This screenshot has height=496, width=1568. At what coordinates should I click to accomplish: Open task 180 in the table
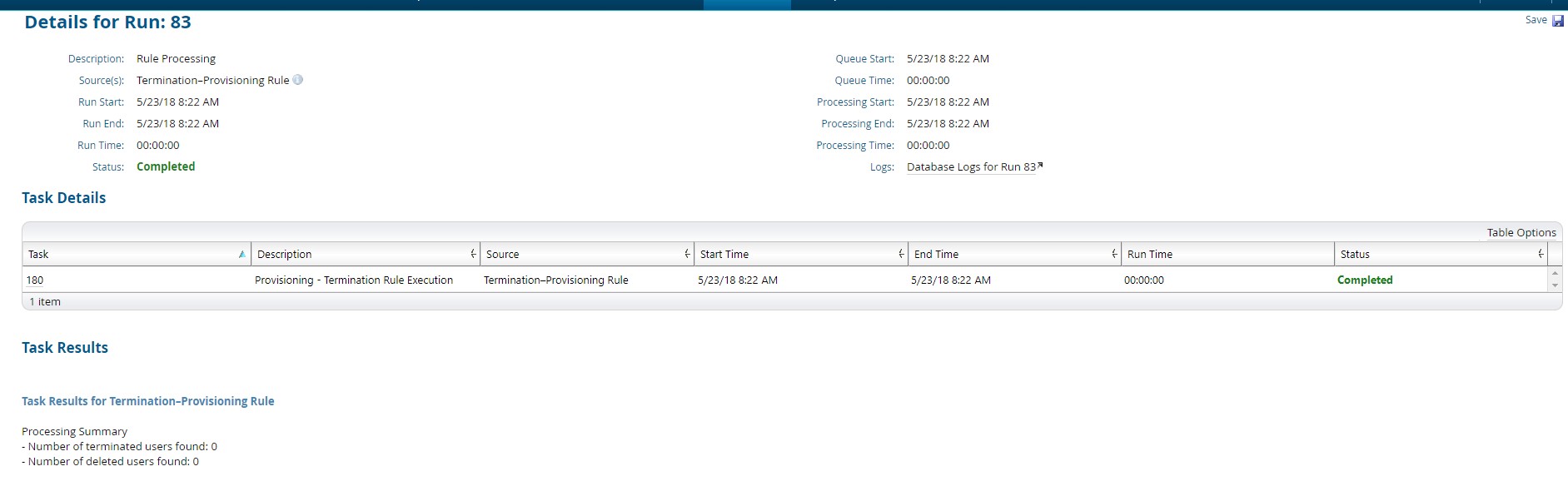tap(35, 280)
